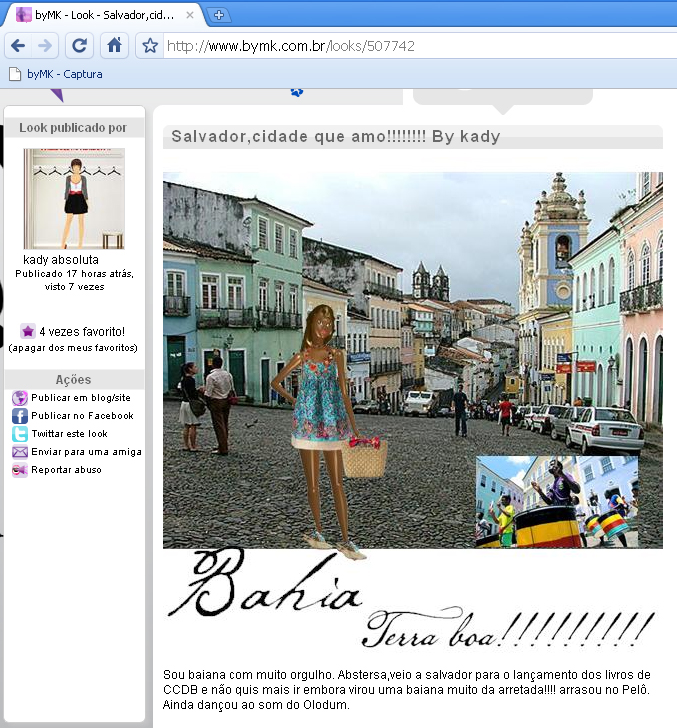Click the author's avatar thumbnail
Screen dimensions: 677x728
click(74, 198)
